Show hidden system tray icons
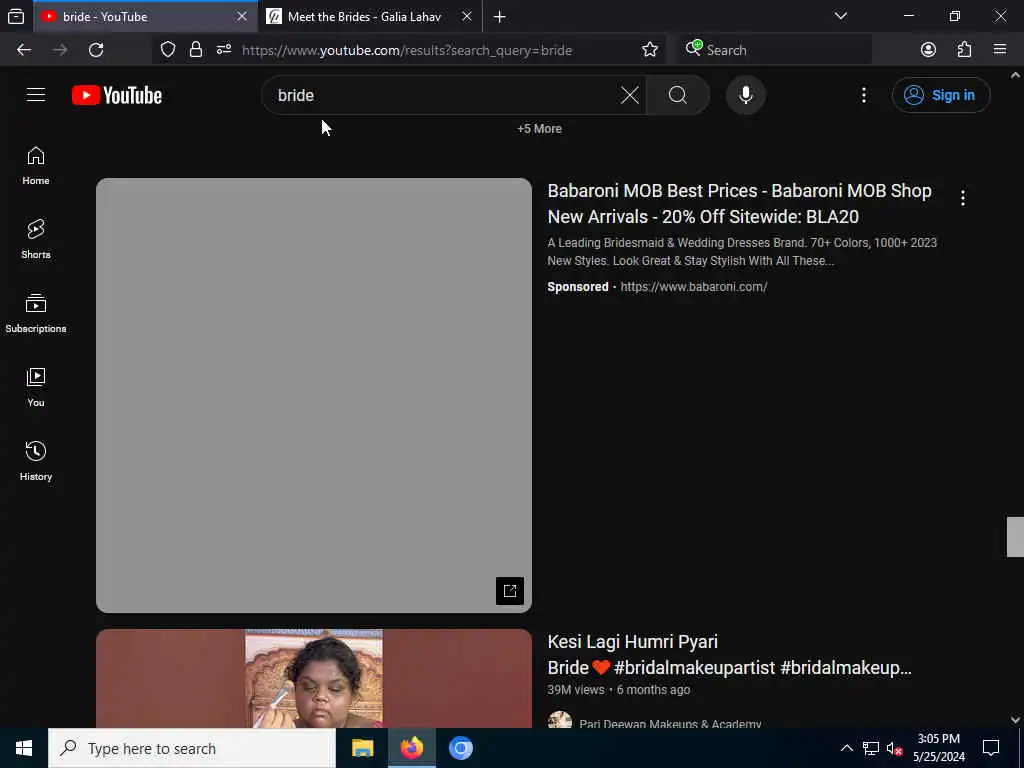The width and height of the screenshot is (1024, 768). (846, 748)
